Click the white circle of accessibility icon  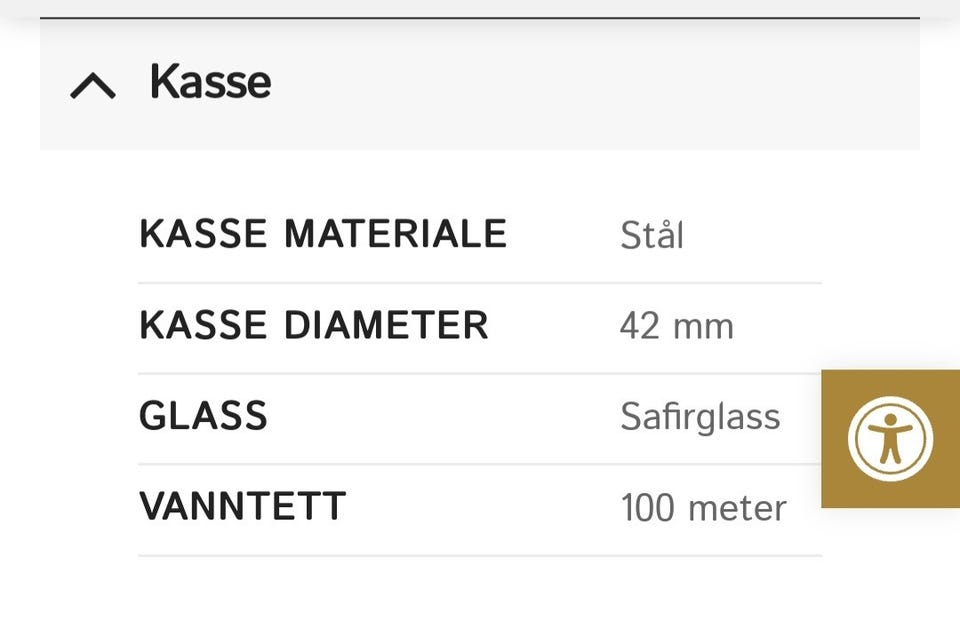click(x=890, y=438)
